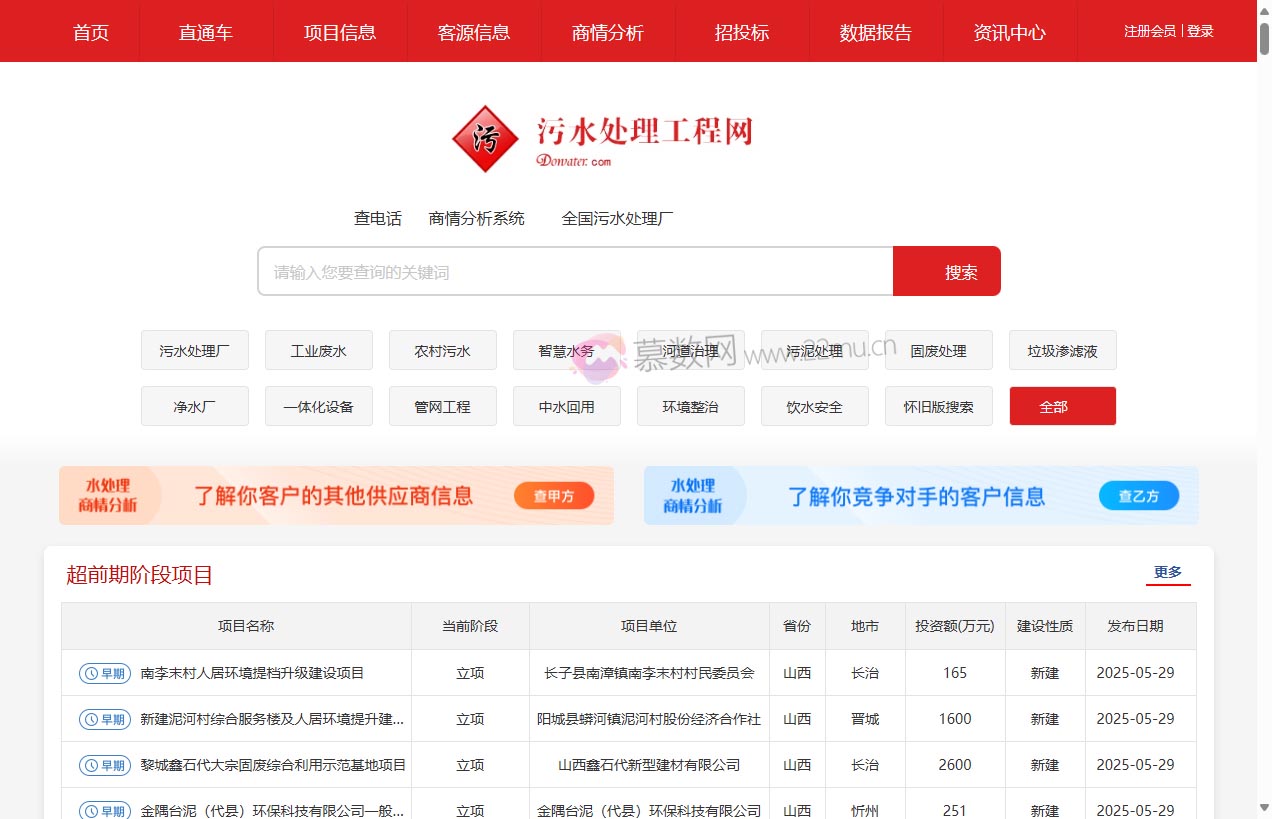Open the 登录 login link
This screenshot has height=819, width=1272.
[1201, 31]
